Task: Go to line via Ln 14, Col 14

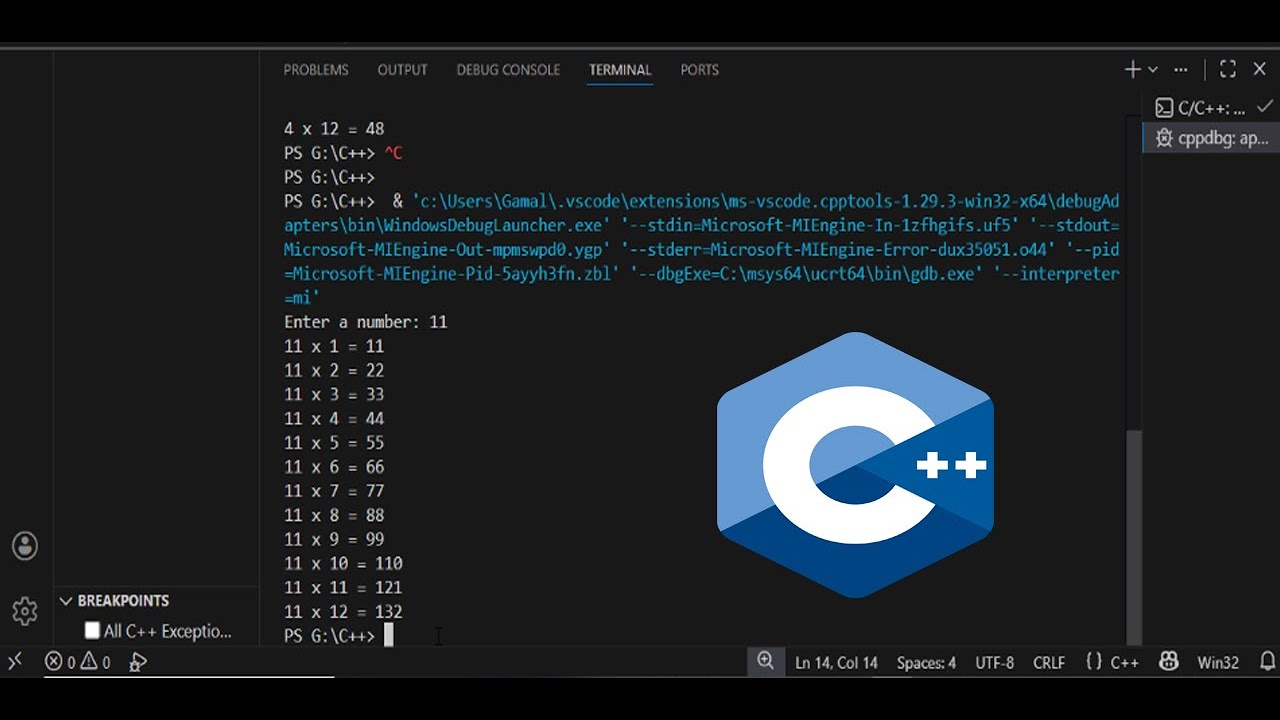Action: point(836,662)
